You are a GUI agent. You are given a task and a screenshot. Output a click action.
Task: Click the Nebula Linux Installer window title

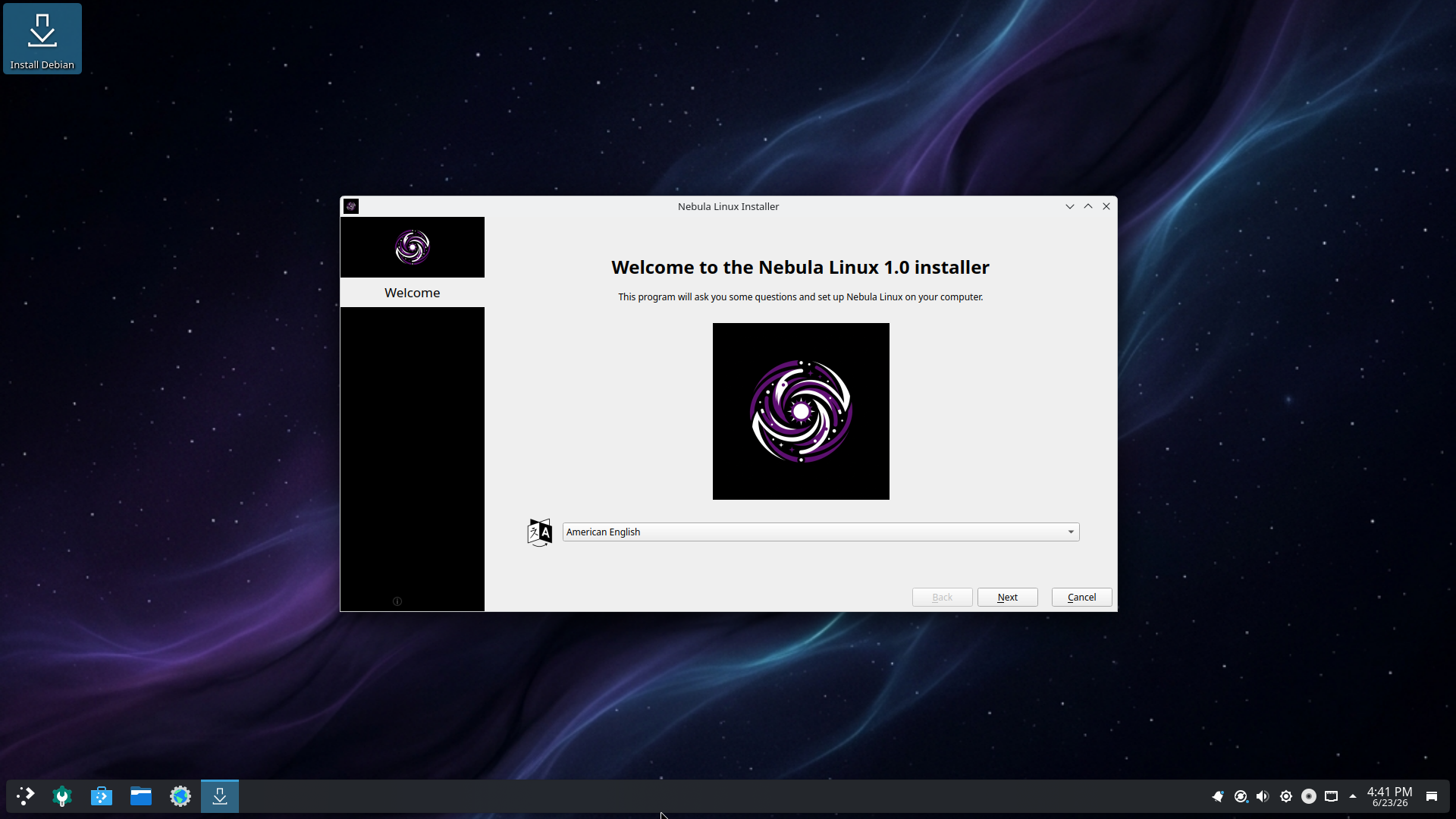tap(728, 206)
